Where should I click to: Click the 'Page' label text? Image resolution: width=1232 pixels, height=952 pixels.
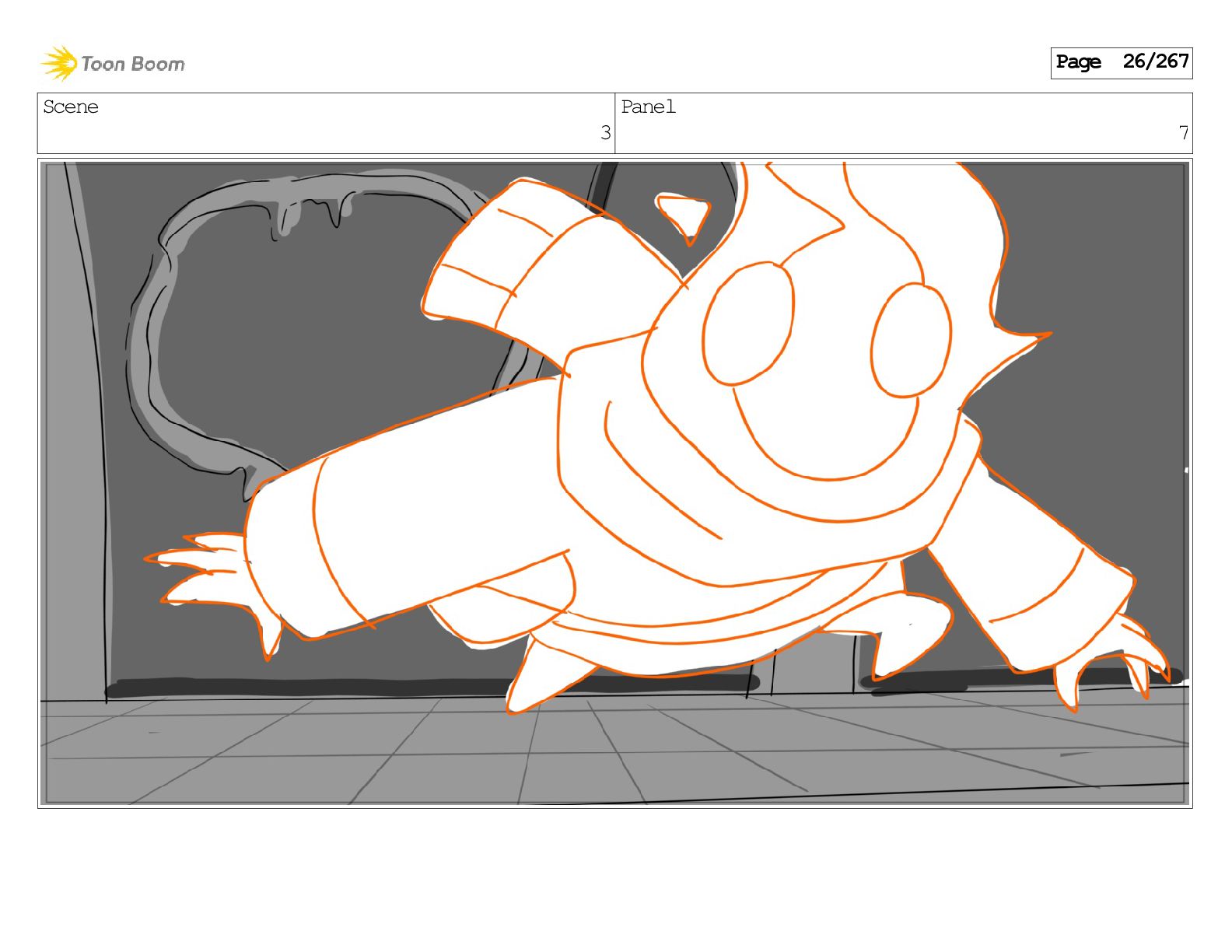tap(1078, 62)
